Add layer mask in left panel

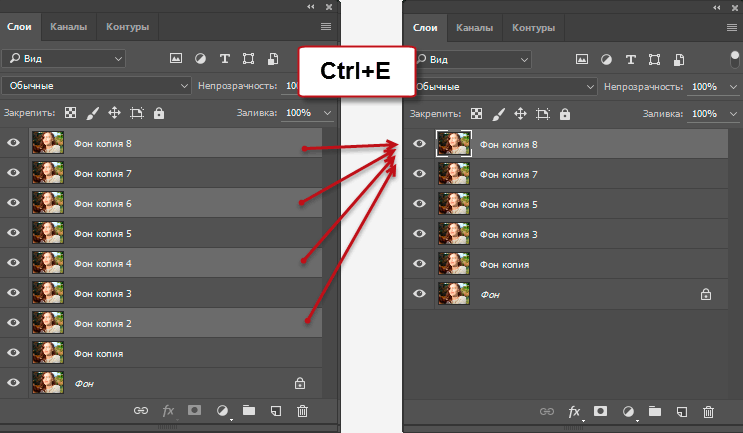194,410
